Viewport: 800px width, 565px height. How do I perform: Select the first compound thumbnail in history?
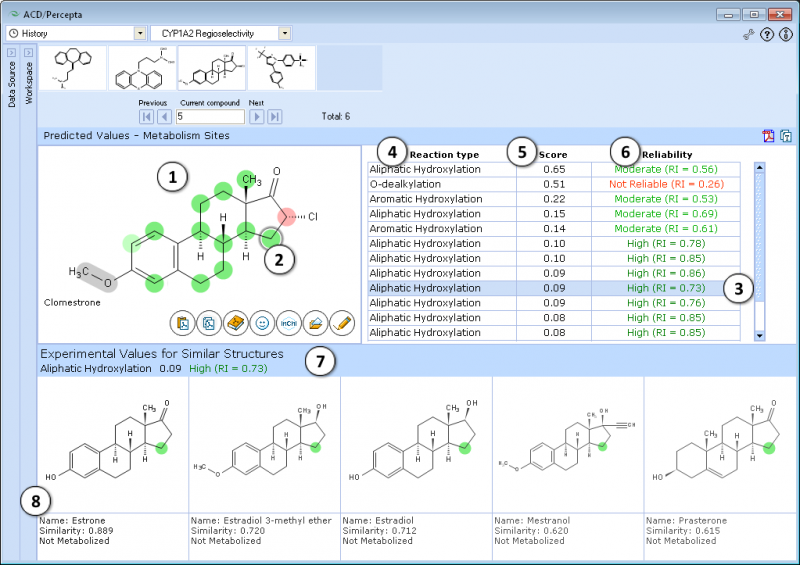pos(72,68)
